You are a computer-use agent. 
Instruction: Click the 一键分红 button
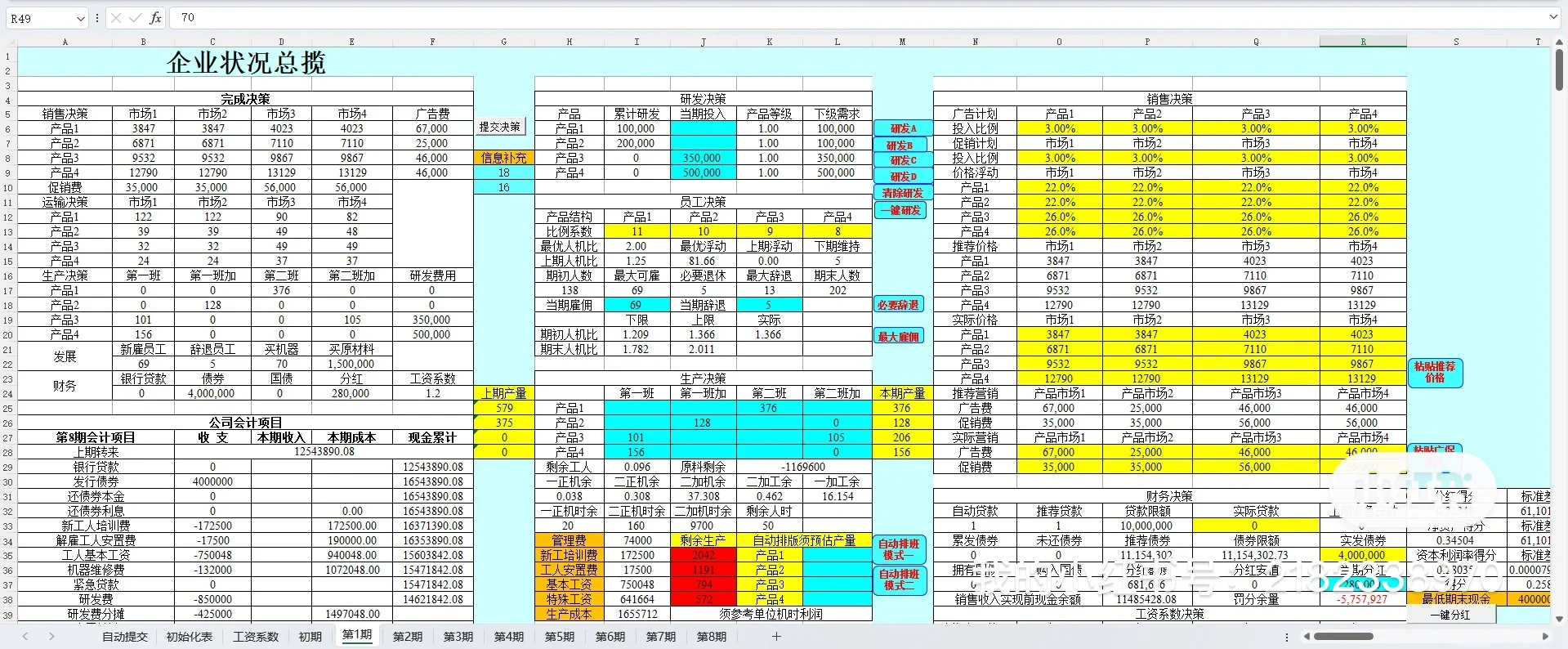coord(1451,615)
